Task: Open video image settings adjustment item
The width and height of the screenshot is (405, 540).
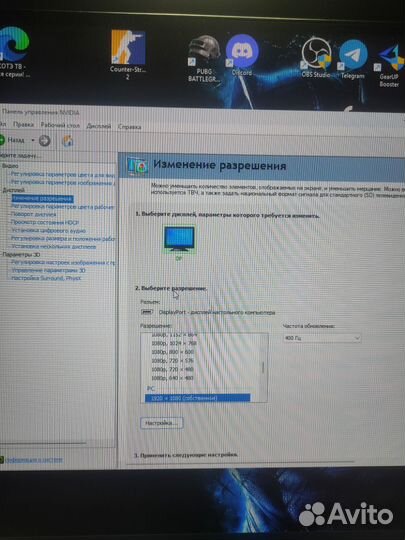Action: point(62,182)
